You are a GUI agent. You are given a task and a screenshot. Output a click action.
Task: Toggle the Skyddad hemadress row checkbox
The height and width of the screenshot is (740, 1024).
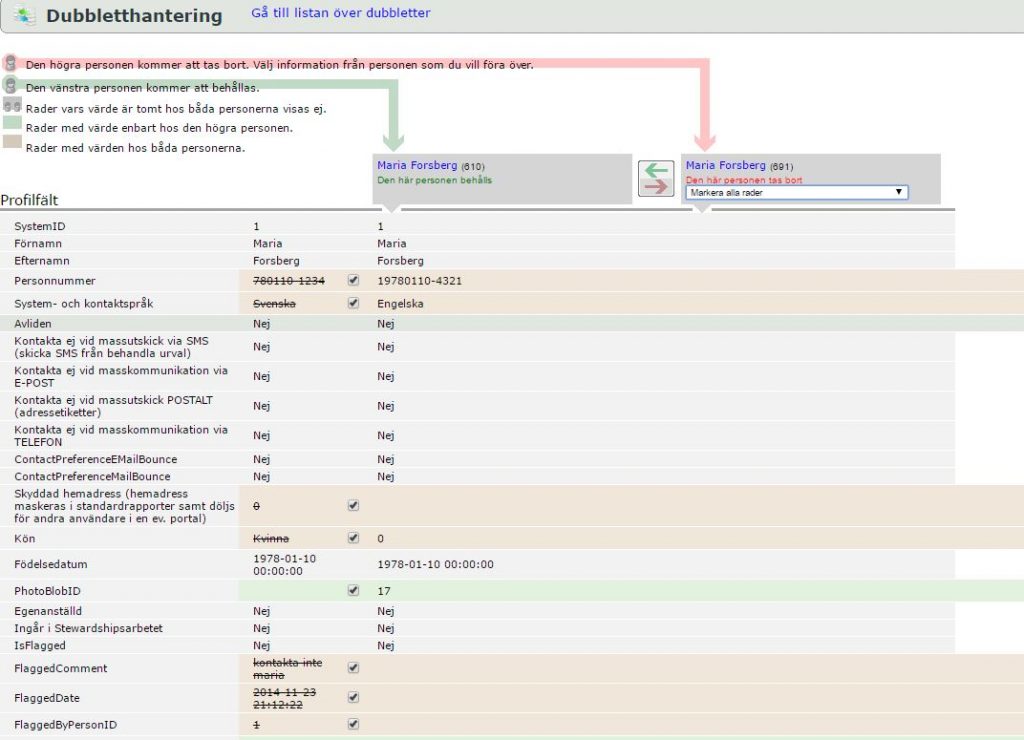click(x=353, y=506)
